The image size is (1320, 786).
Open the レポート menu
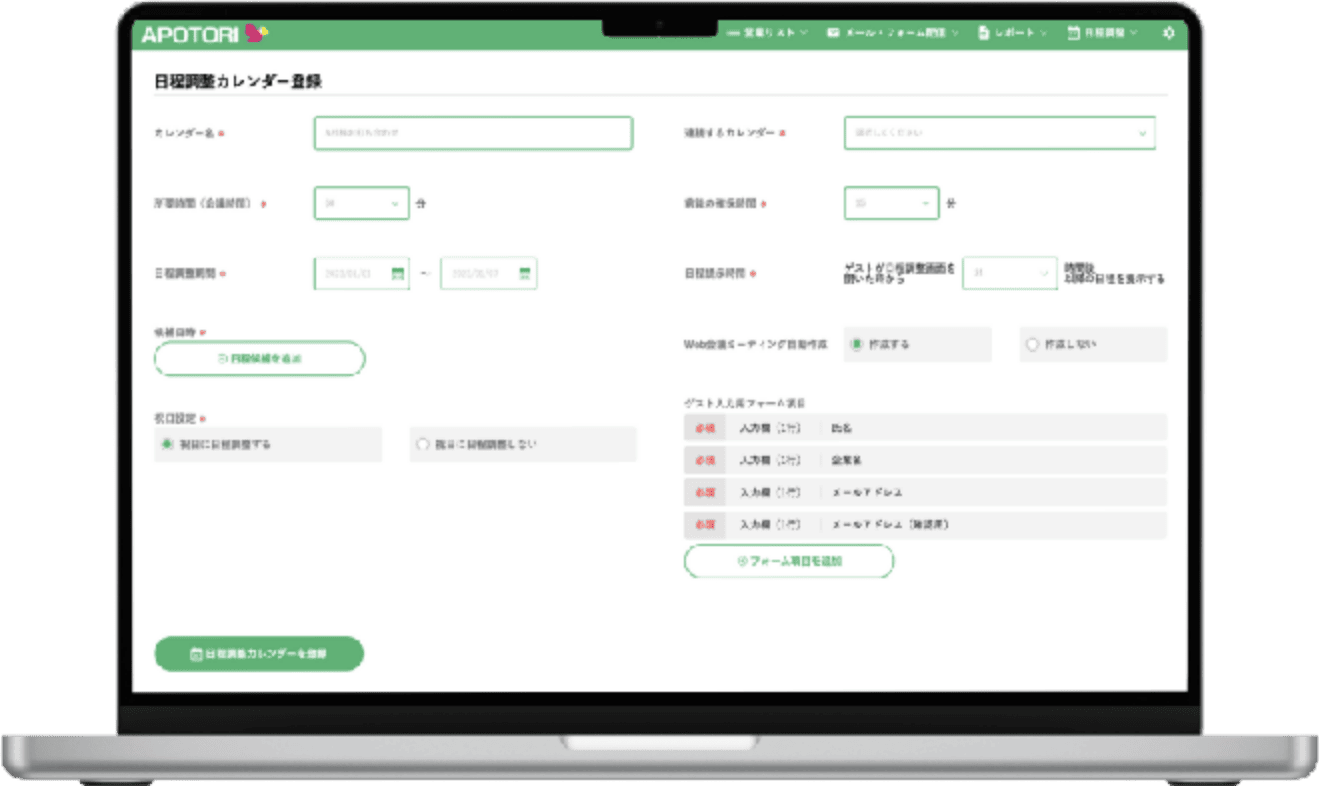click(1014, 33)
